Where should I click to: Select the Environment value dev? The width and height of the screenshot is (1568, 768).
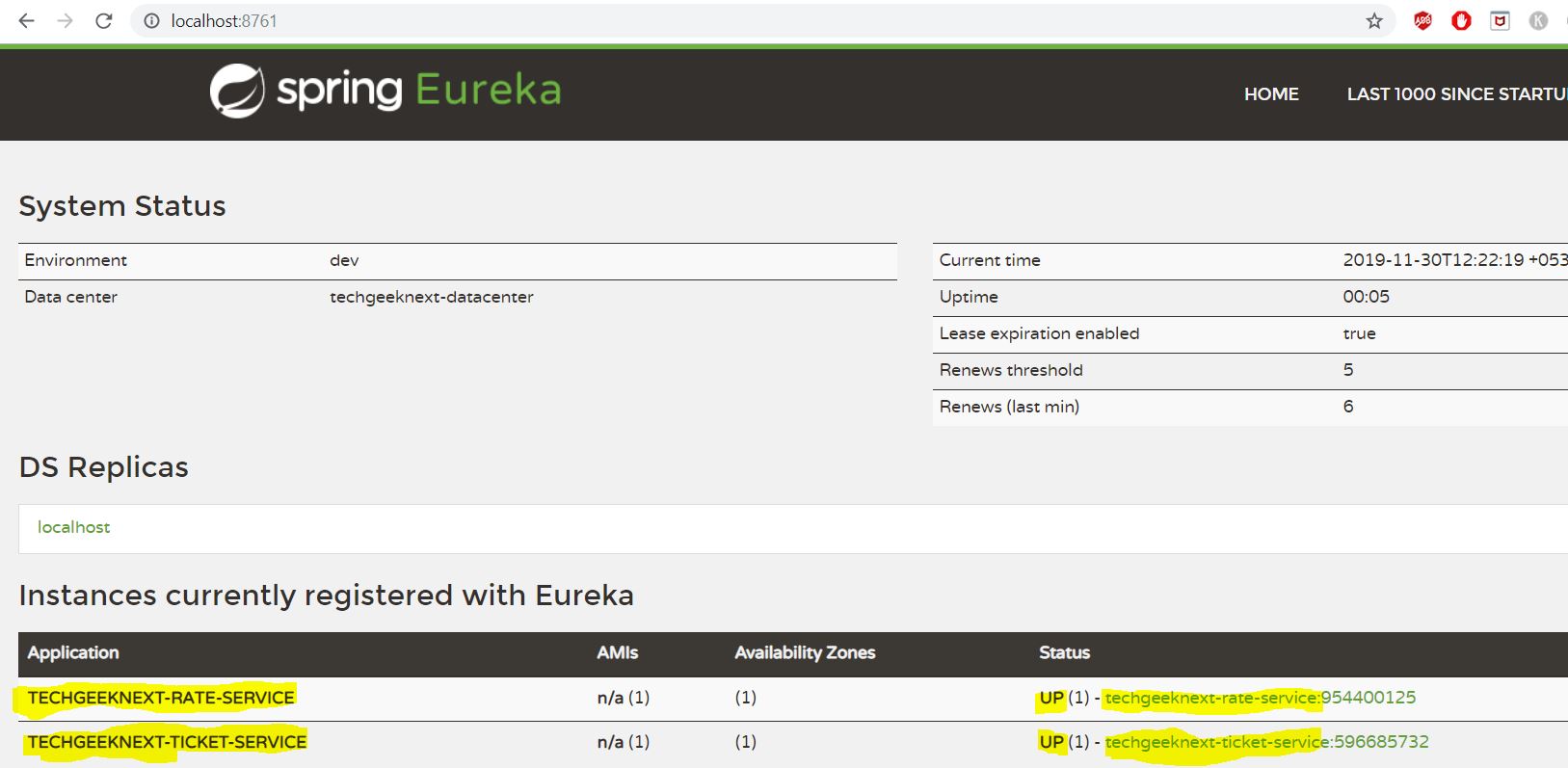344,260
